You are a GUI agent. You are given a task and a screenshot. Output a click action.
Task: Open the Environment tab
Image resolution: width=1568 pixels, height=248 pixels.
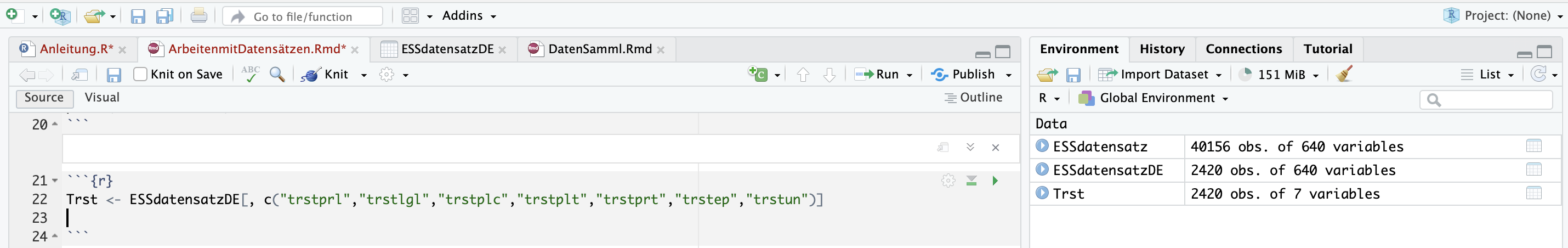coord(1078,49)
